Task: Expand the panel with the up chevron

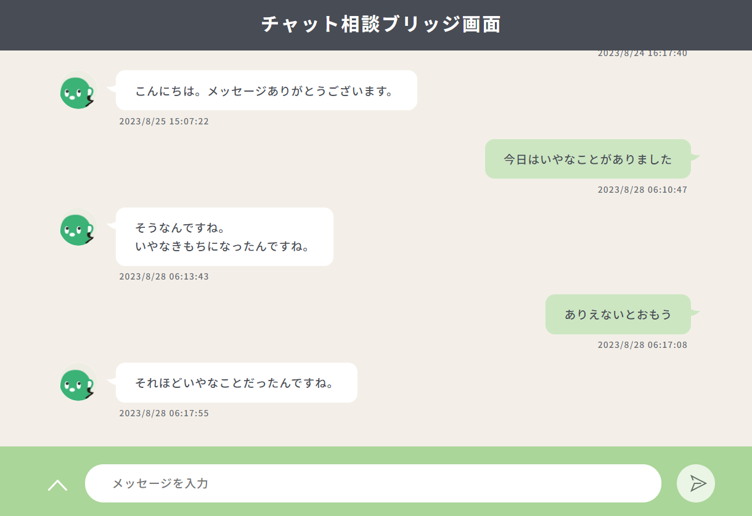Action: pos(58,485)
